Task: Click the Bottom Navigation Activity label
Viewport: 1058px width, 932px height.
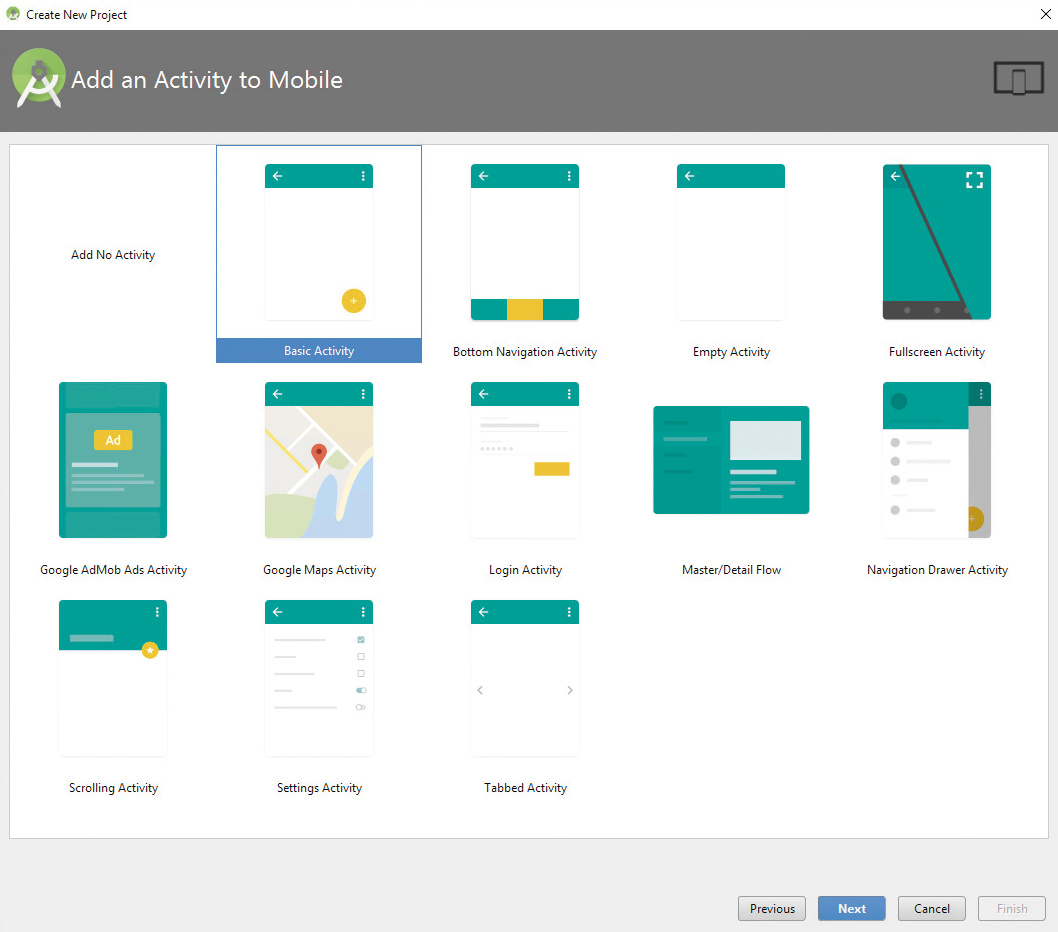Action: [525, 352]
